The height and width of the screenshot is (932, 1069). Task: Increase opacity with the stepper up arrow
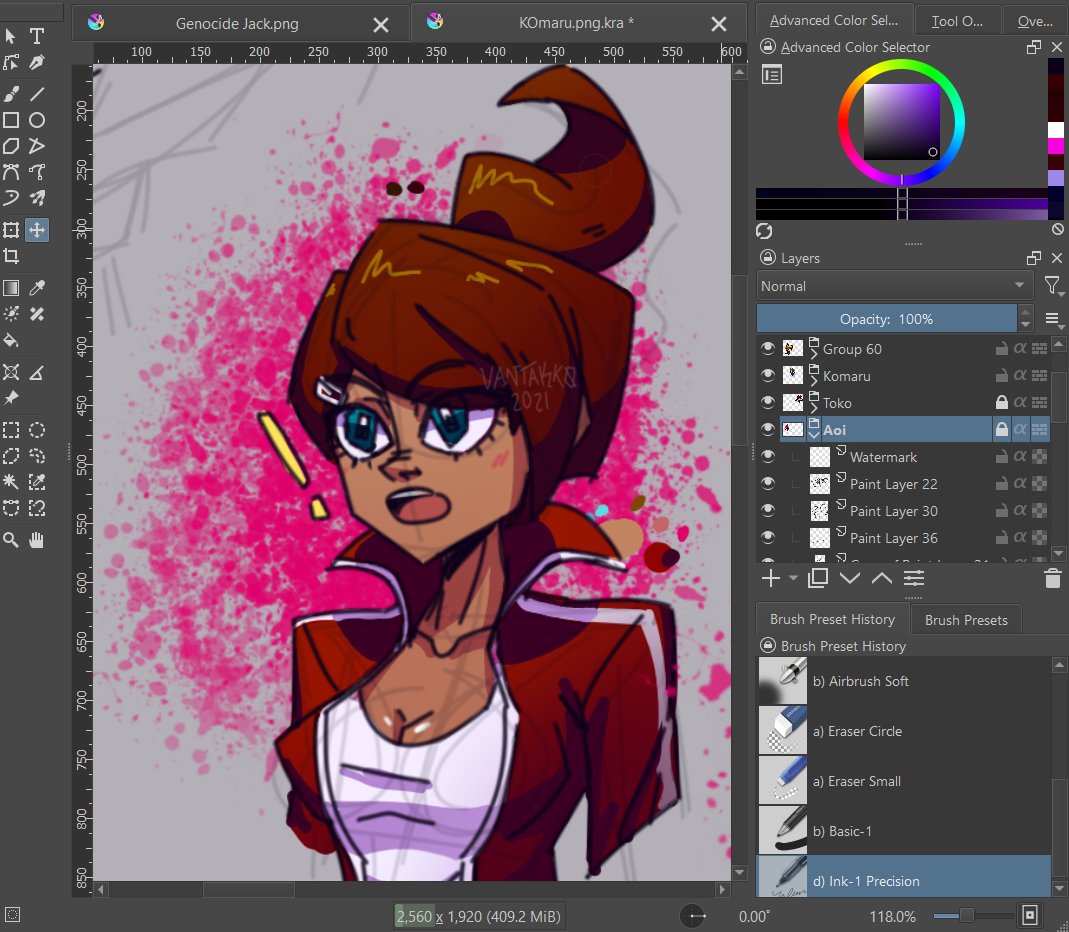(x=1025, y=312)
